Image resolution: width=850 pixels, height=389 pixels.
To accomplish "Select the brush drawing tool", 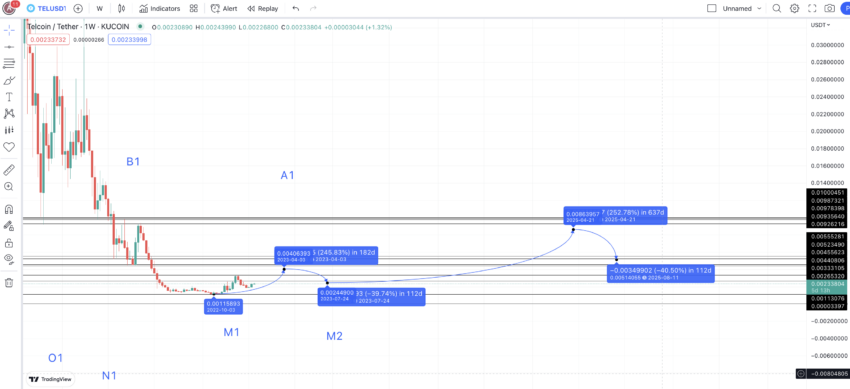I will click(x=9, y=81).
